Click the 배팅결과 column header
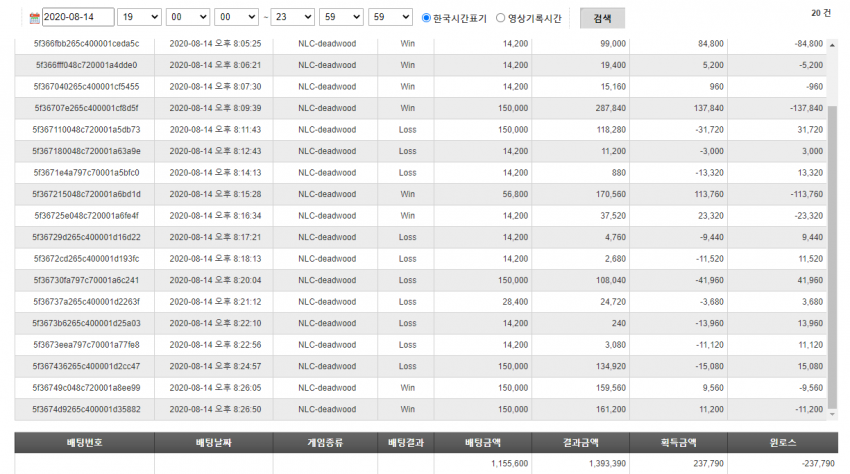 [405, 443]
